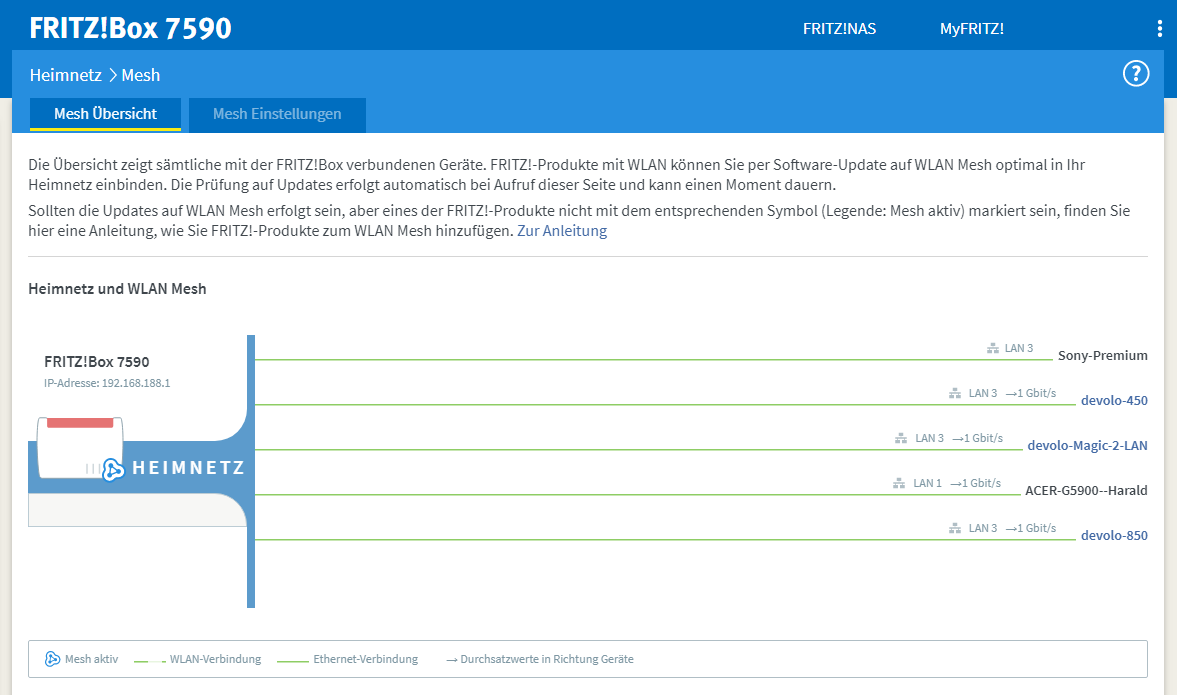Click the LAN icon on devolo-Magic-2-LAN line
The height and width of the screenshot is (695, 1177).
coord(902,438)
